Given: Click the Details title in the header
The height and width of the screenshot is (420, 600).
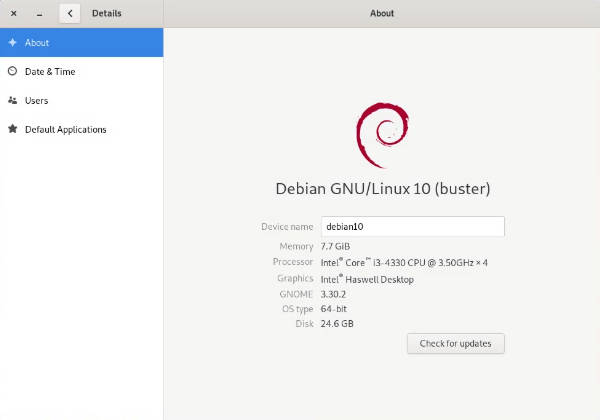Looking at the screenshot, I should [x=106, y=13].
